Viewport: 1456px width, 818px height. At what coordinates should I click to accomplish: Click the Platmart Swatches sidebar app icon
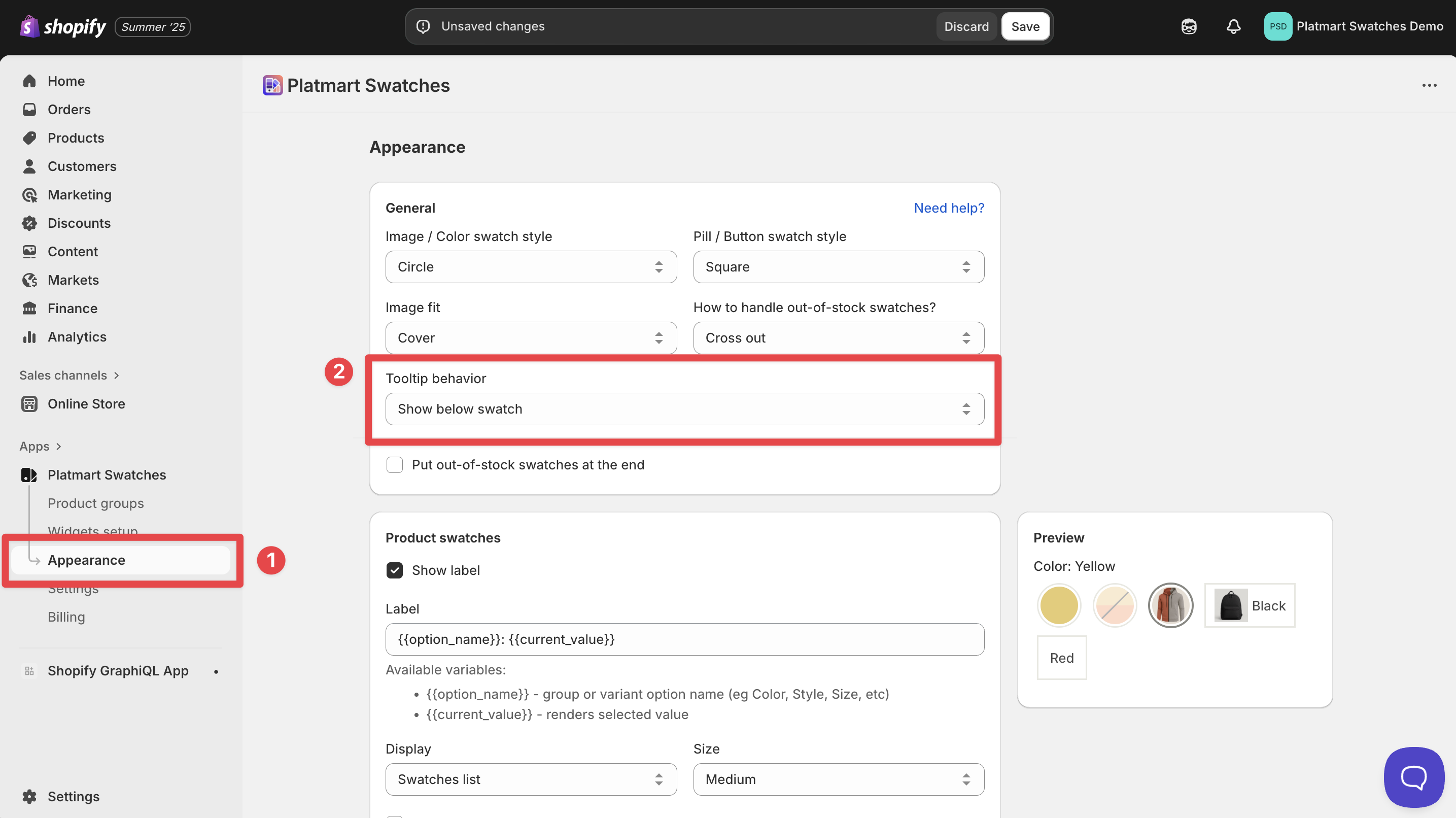pyautogui.click(x=29, y=475)
